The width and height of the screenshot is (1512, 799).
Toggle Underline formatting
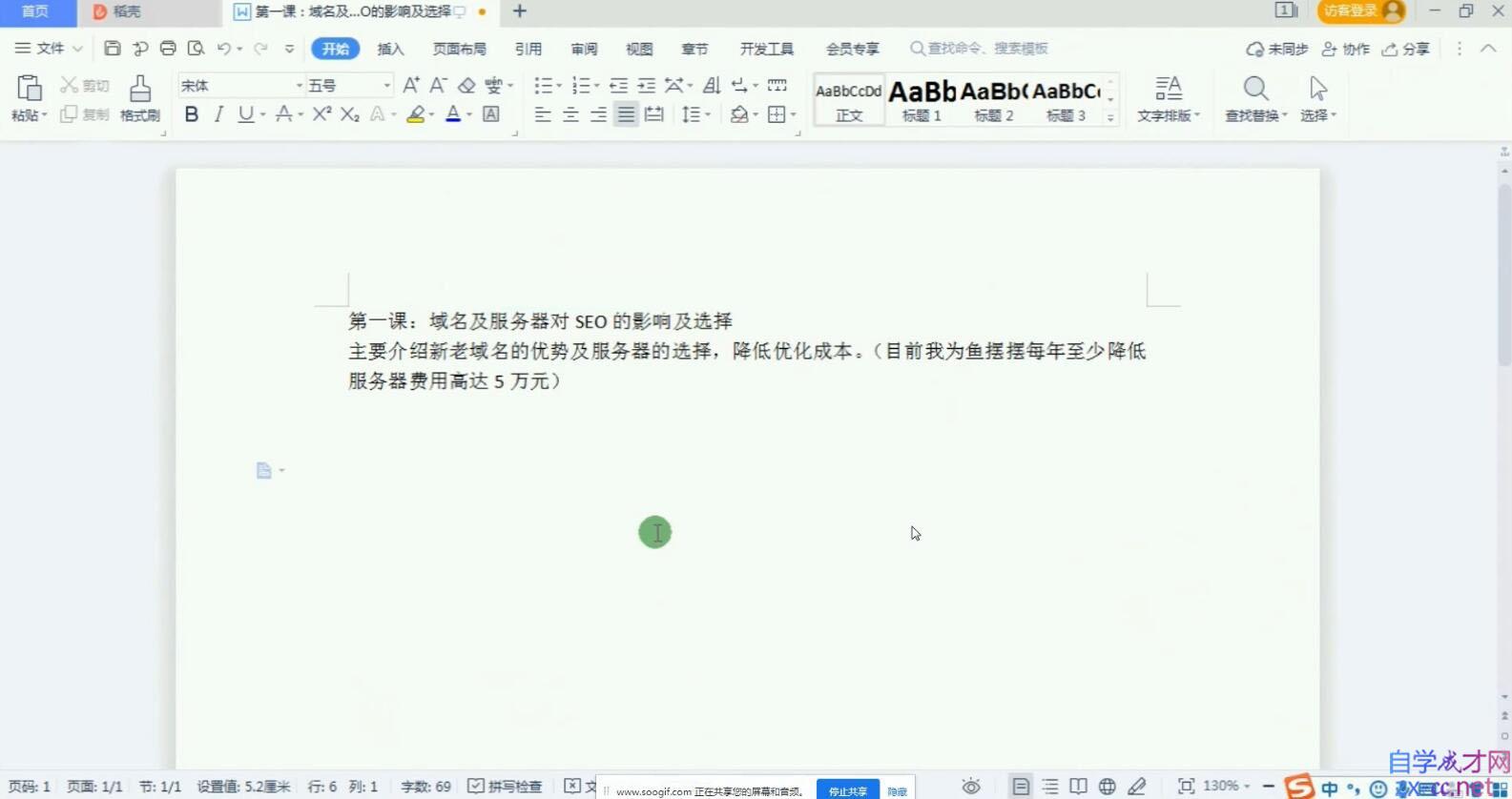pos(246,114)
